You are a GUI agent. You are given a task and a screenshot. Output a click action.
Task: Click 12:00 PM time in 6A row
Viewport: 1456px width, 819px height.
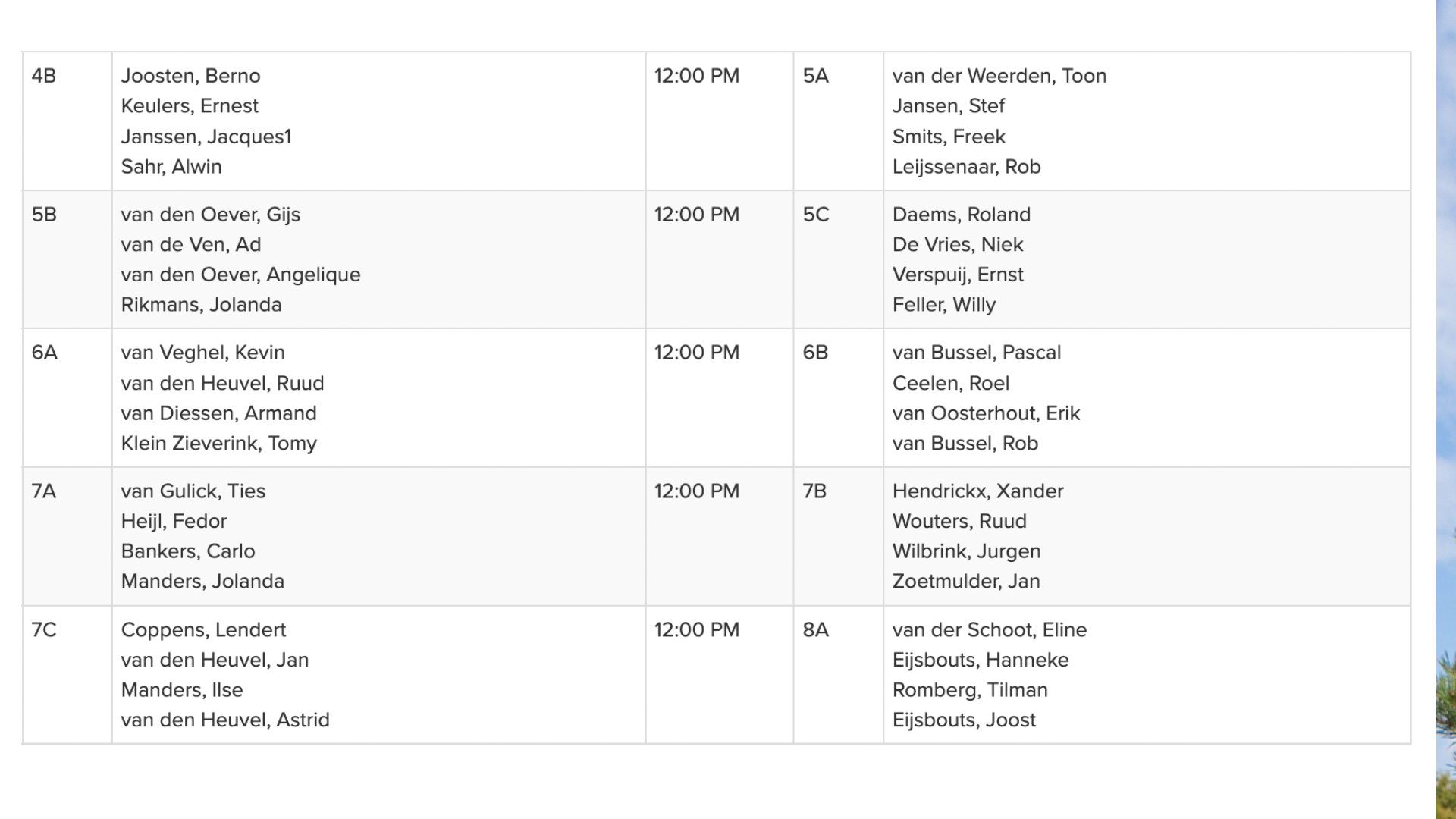pos(696,353)
